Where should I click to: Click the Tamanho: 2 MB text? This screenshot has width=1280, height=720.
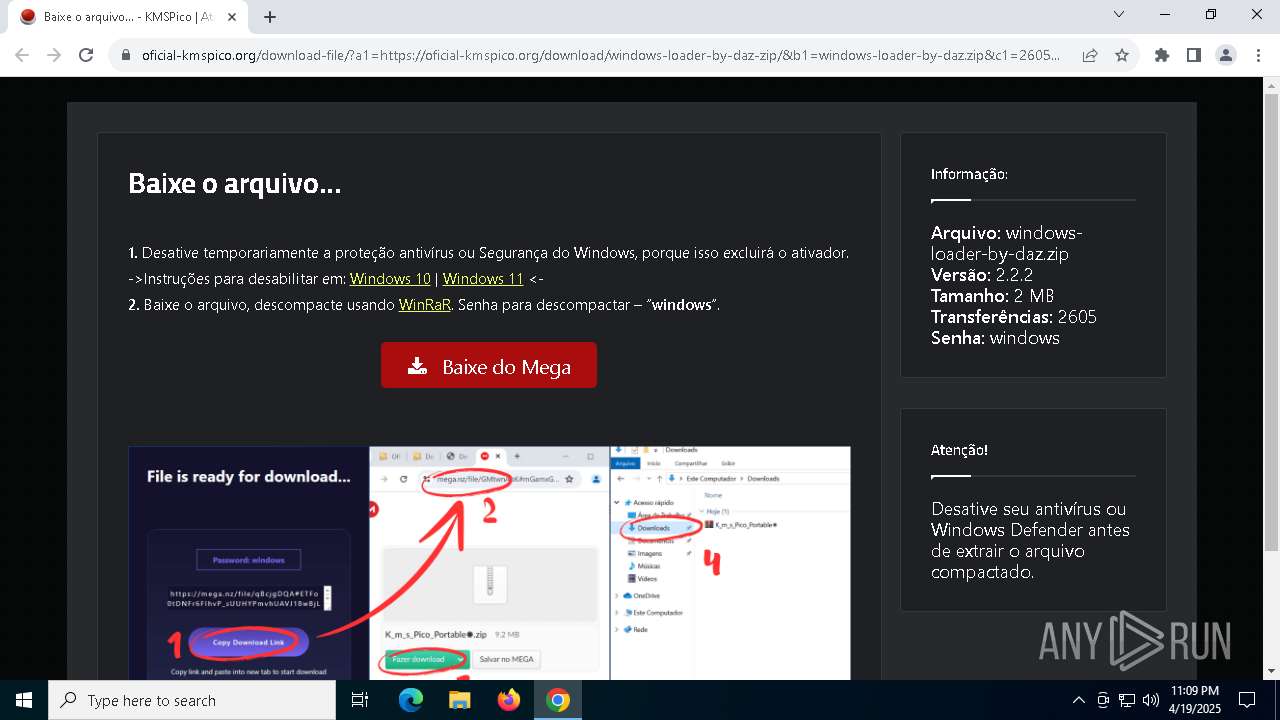tap(993, 296)
